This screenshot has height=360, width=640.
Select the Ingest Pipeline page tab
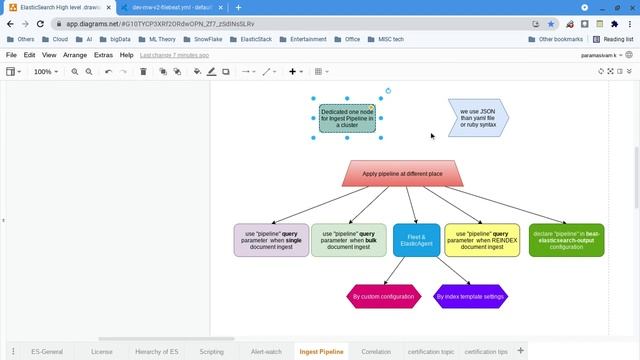[321, 351]
